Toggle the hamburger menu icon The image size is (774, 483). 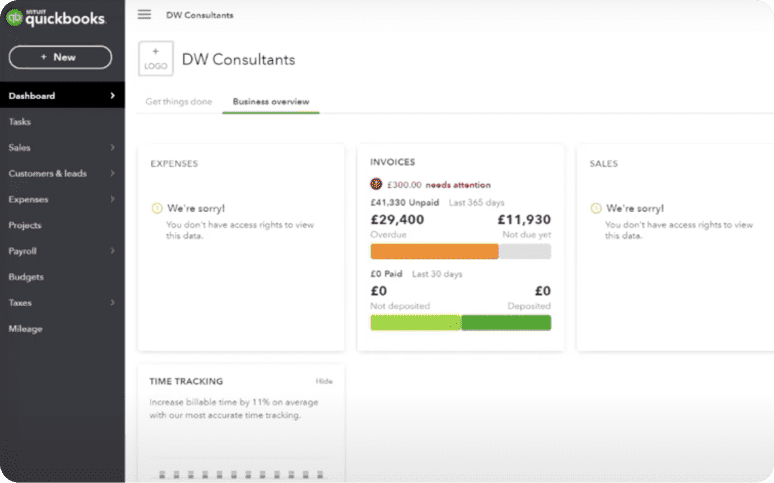pos(144,14)
